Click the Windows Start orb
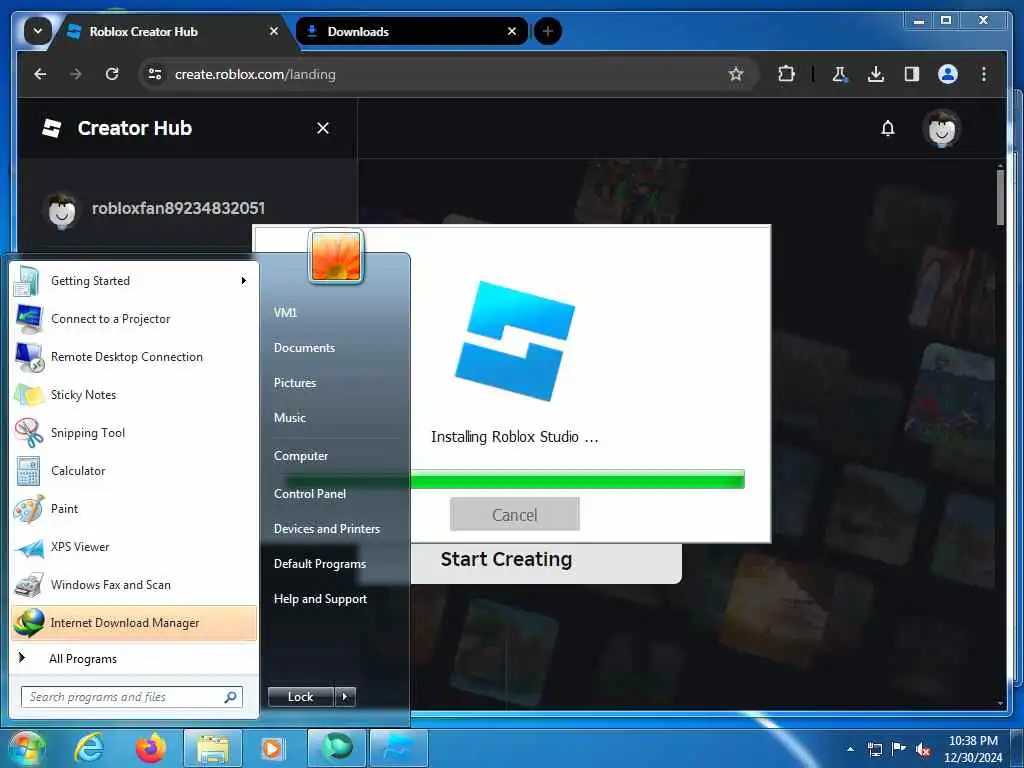Screen dimensions: 1024x768 (26, 748)
